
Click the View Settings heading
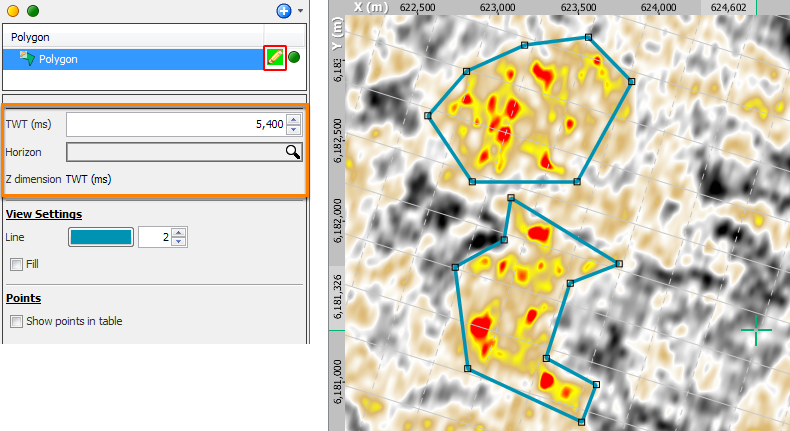(44, 214)
